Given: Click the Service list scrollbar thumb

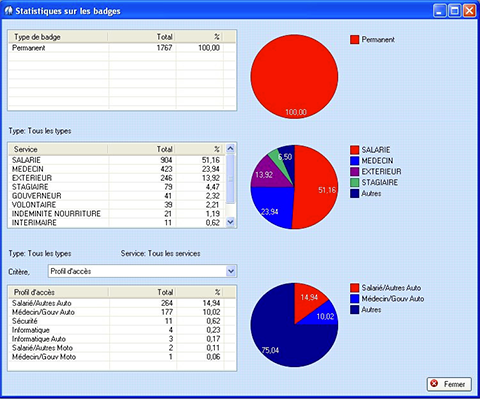Looking at the screenshot, I should pos(230,179).
